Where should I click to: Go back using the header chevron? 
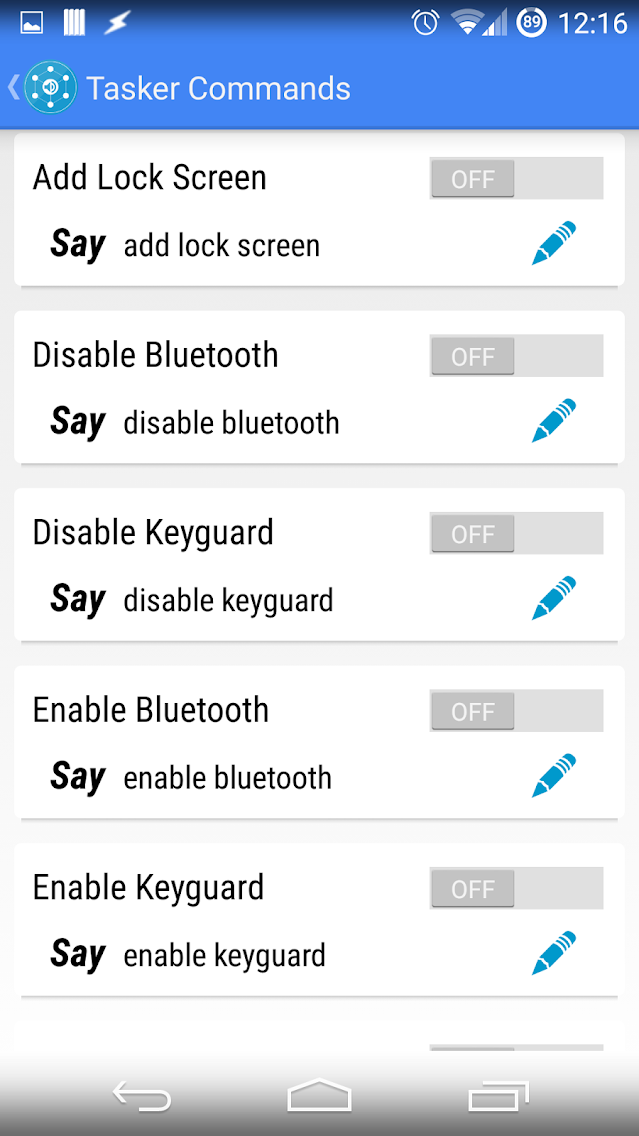pos(13,88)
